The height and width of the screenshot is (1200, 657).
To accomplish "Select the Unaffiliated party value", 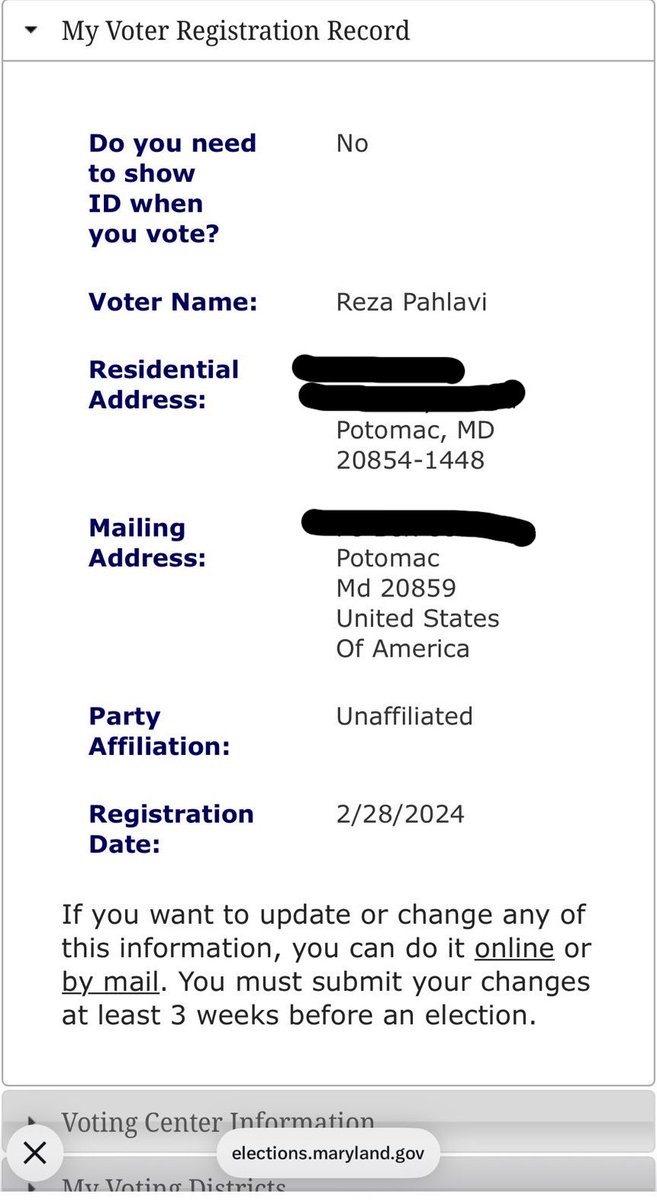I will point(404,716).
